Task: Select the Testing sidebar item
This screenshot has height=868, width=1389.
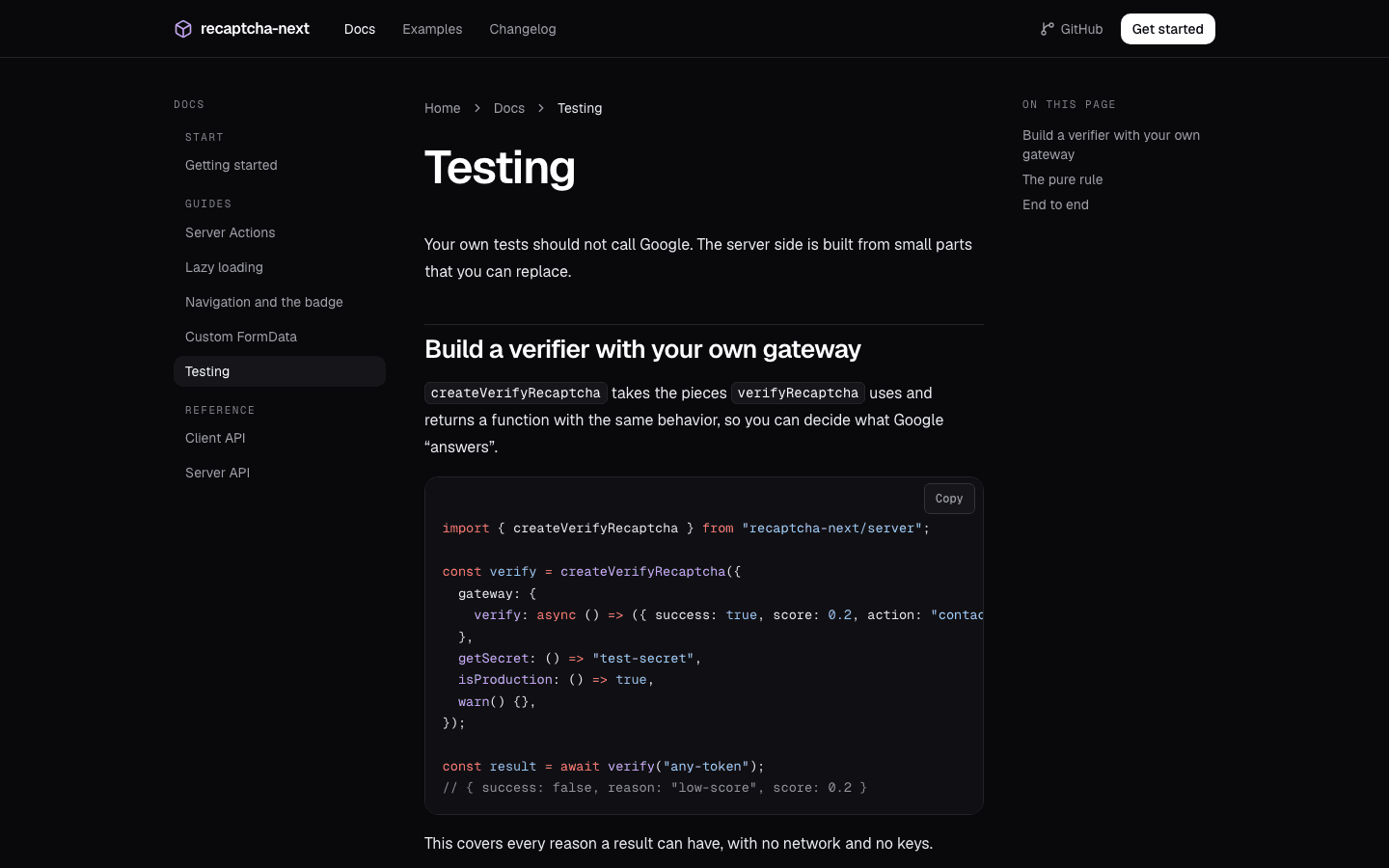Action: tap(280, 371)
